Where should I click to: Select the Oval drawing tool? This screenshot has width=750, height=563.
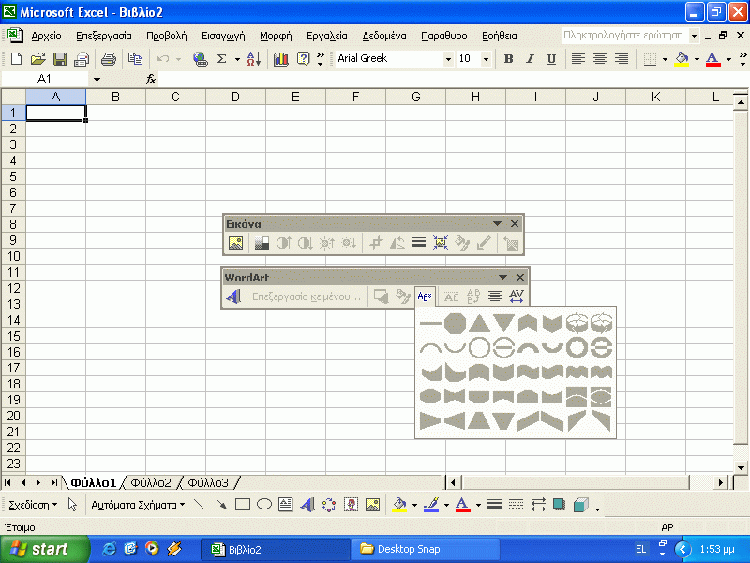[x=264, y=504]
